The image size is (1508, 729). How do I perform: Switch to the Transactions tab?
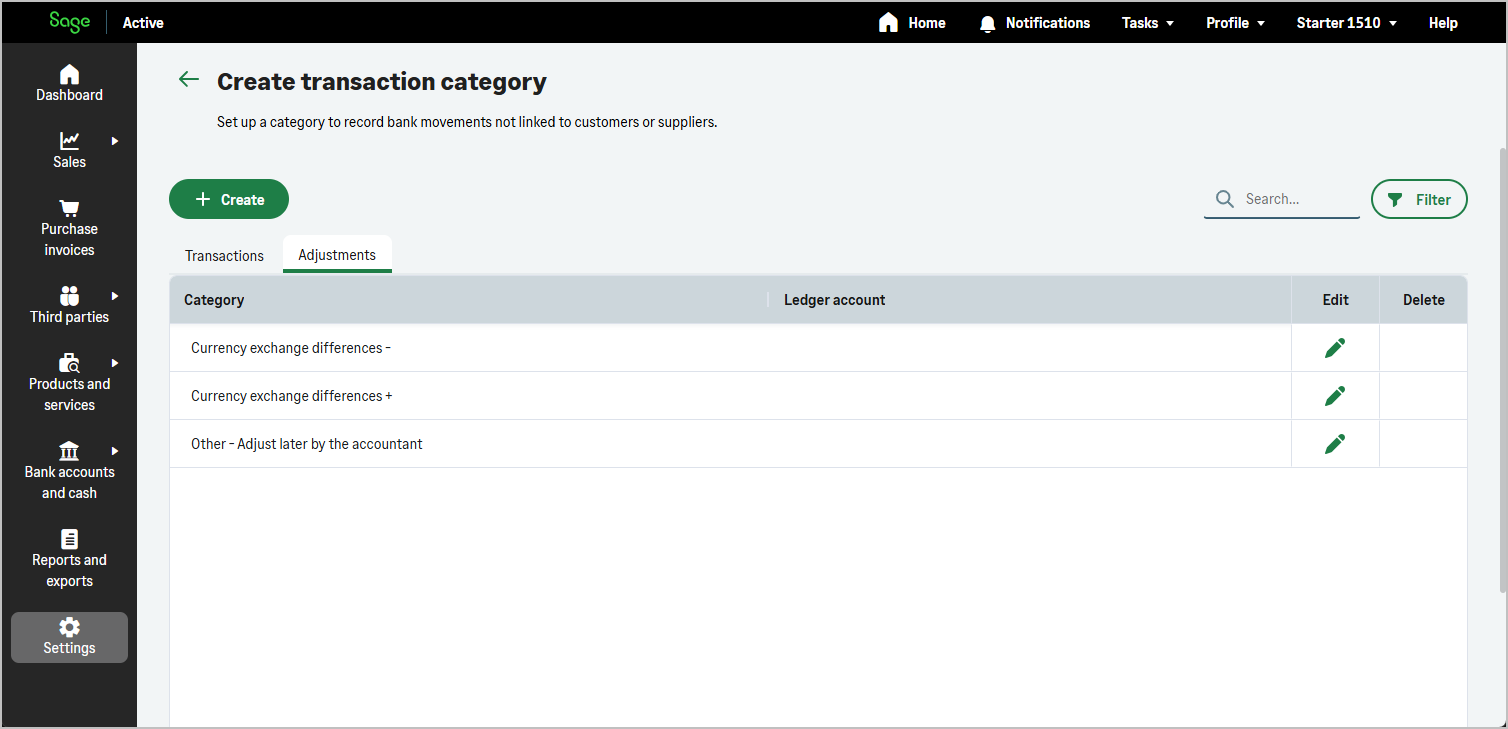224,256
